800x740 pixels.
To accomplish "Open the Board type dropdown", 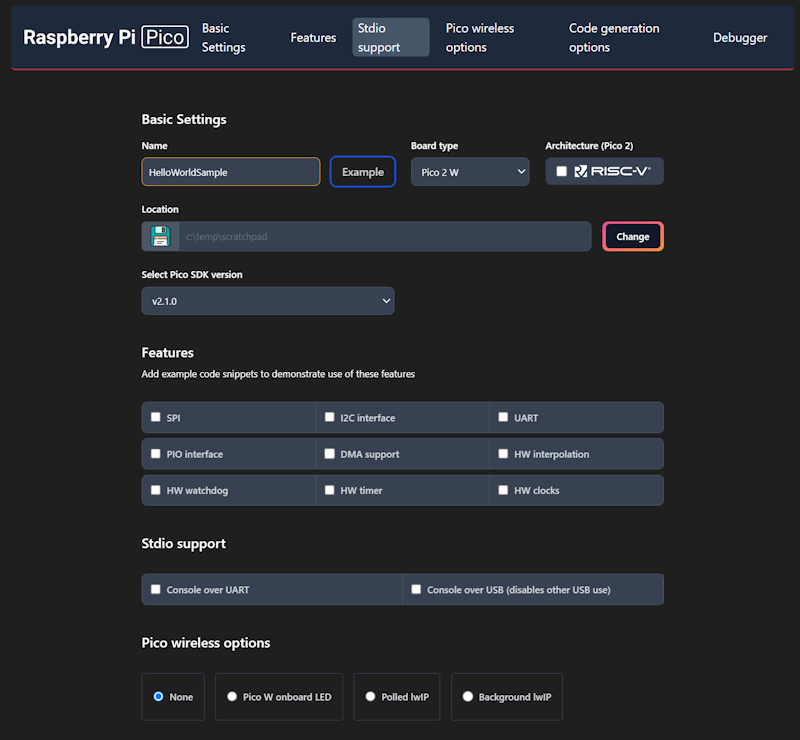I will pos(470,171).
